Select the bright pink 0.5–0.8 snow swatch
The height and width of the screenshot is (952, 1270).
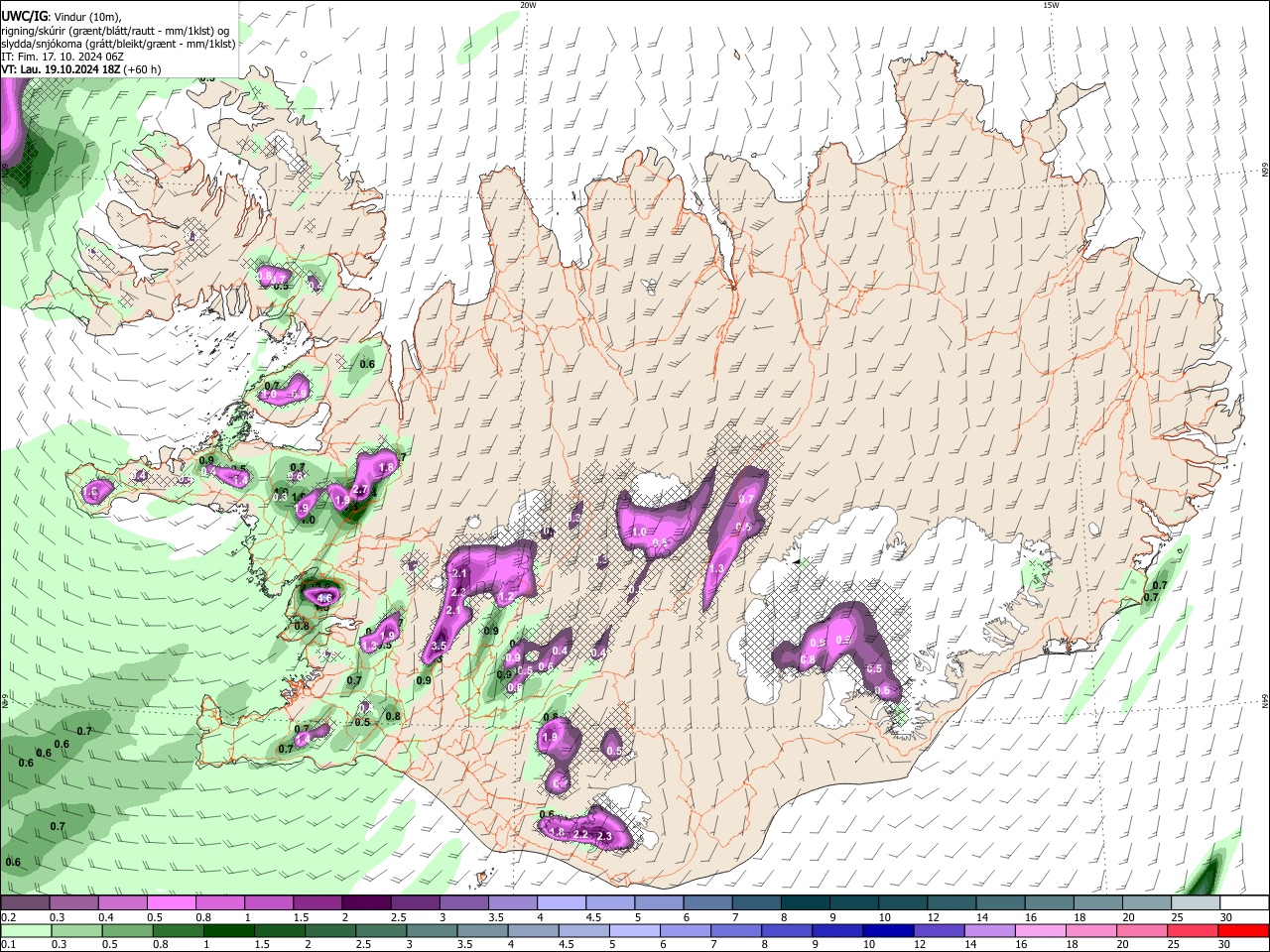click(172, 903)
